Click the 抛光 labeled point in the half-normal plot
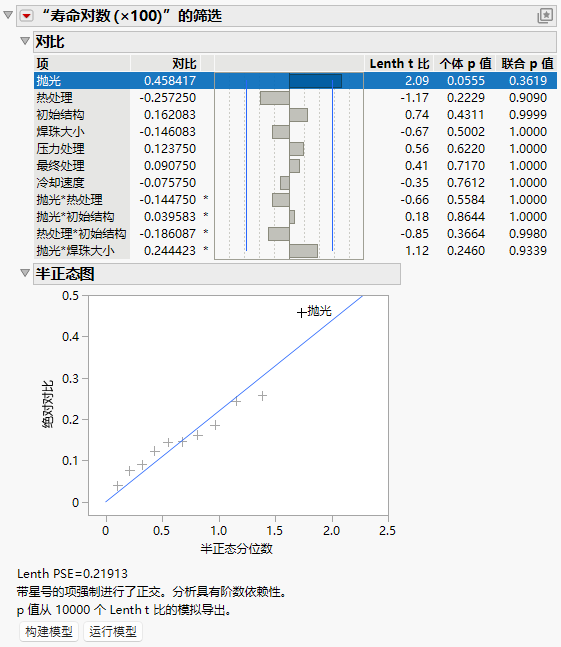 pyautogui.click(x=302, y=313)
